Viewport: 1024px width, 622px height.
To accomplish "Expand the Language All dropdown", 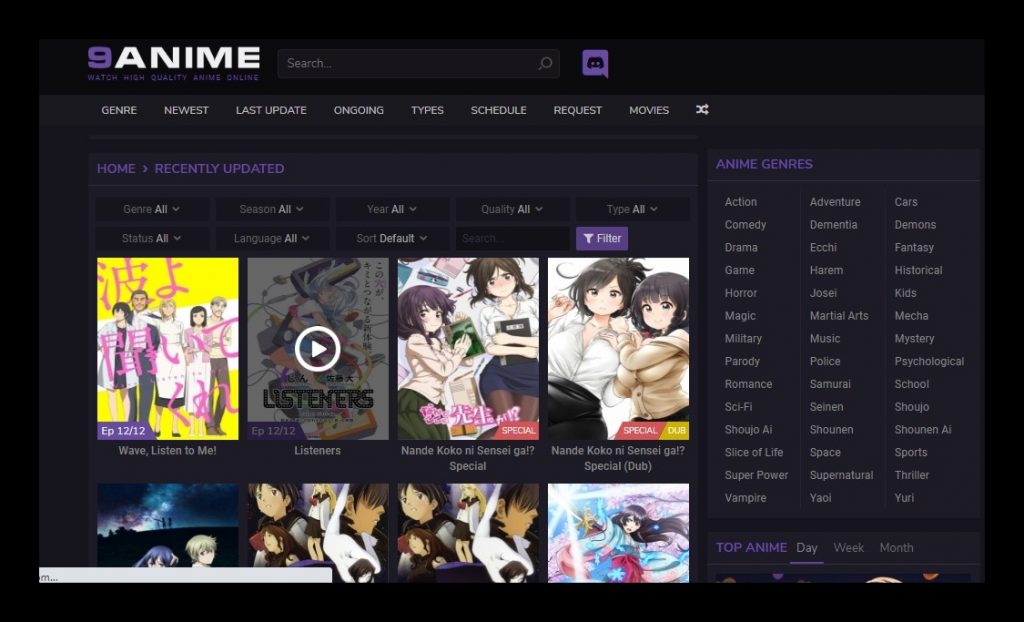I will click(272, 238).
